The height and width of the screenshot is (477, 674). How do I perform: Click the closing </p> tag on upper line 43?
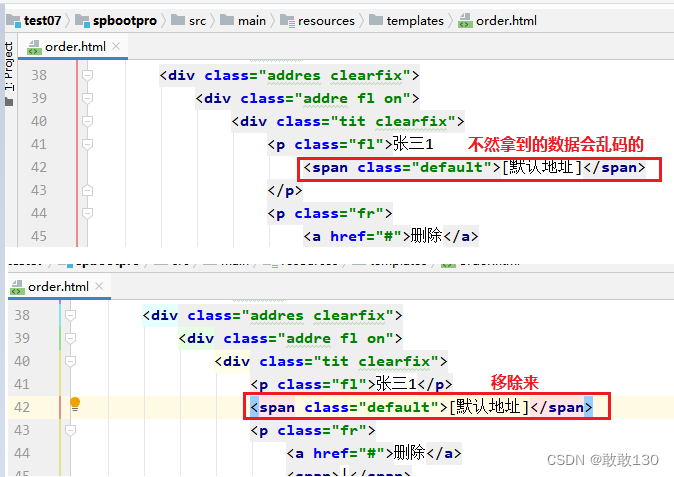(285, 190)
